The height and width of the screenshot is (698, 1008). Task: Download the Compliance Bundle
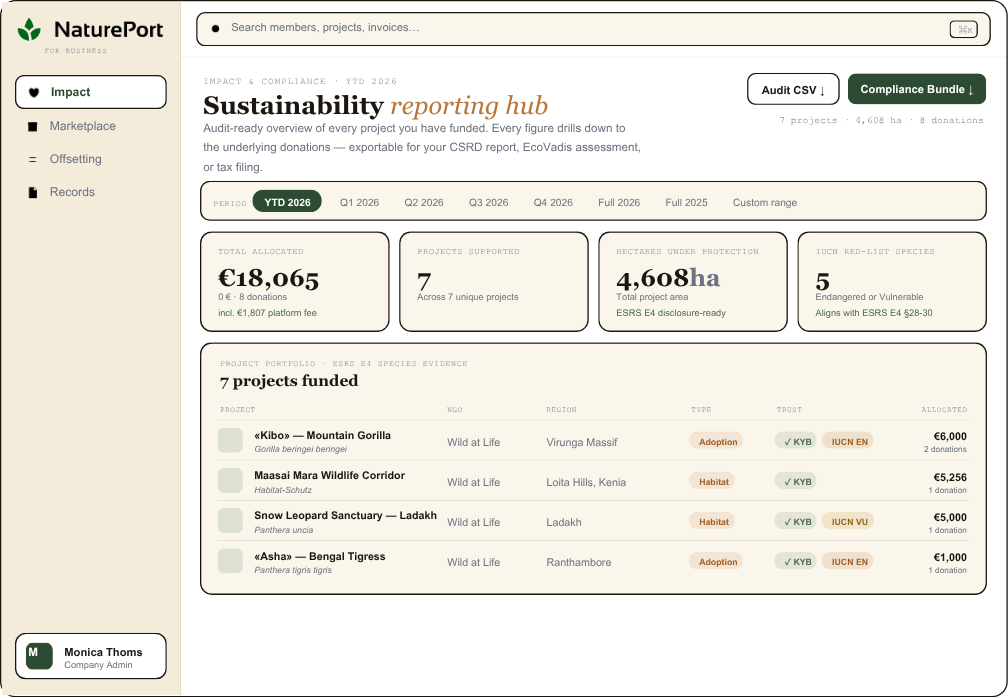[x=917, y=89]
